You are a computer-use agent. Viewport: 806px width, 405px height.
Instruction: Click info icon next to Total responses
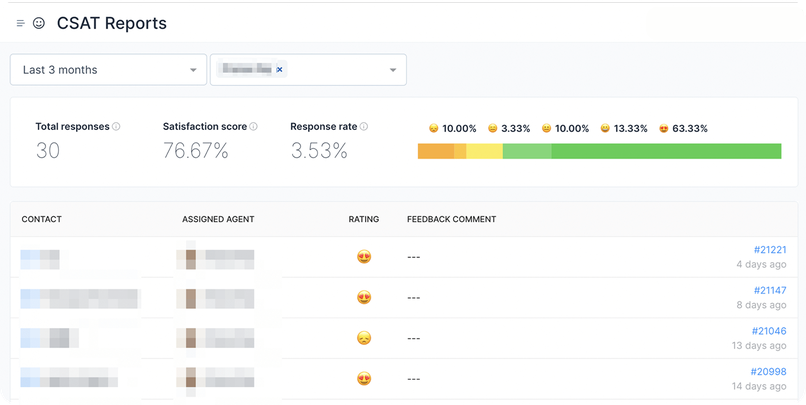pyautogui.click(x=116, y=127)
